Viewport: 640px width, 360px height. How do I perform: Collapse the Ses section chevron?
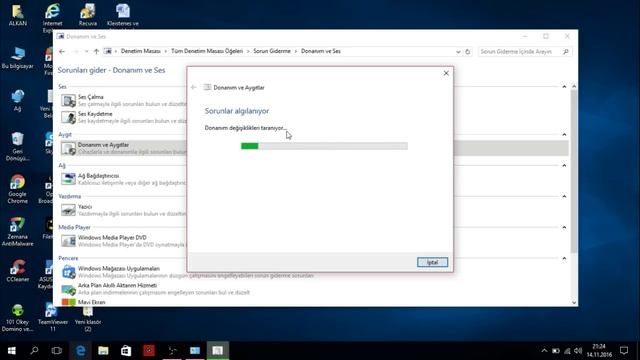point(564,87)
